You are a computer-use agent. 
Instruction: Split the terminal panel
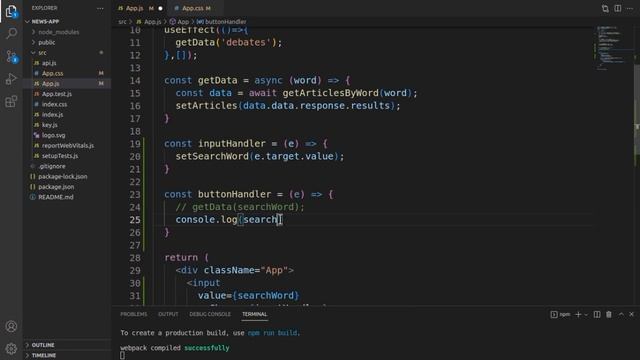click(x=597, y=314)
